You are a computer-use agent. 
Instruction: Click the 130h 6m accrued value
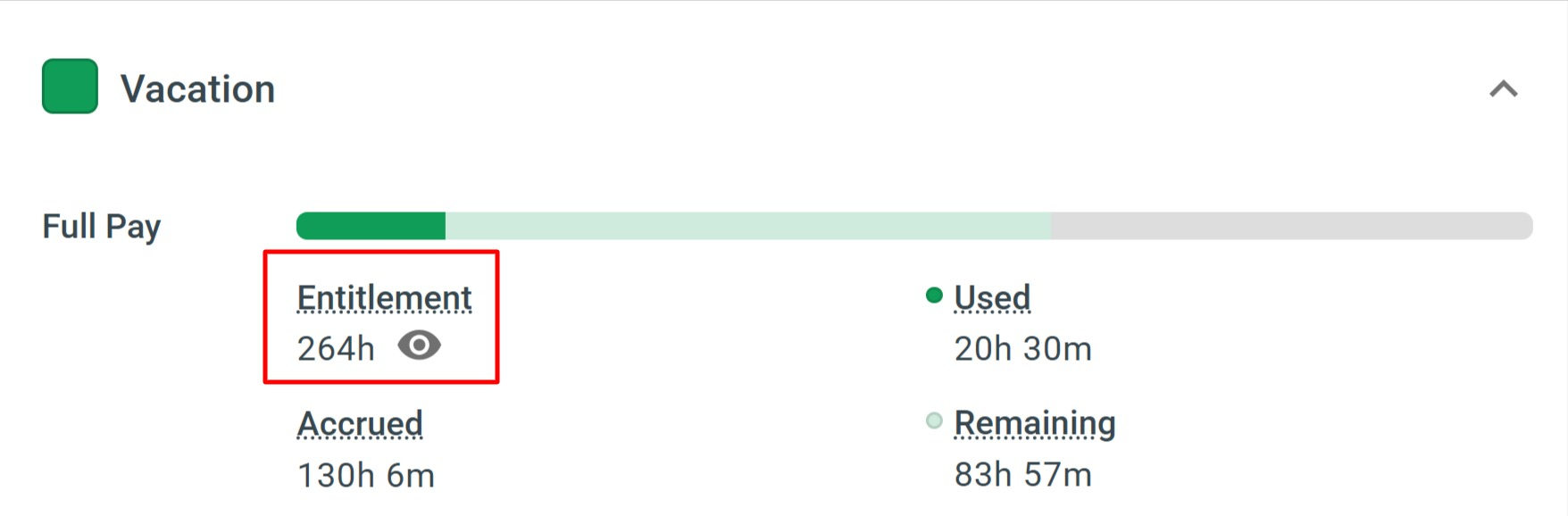(365, 476)
